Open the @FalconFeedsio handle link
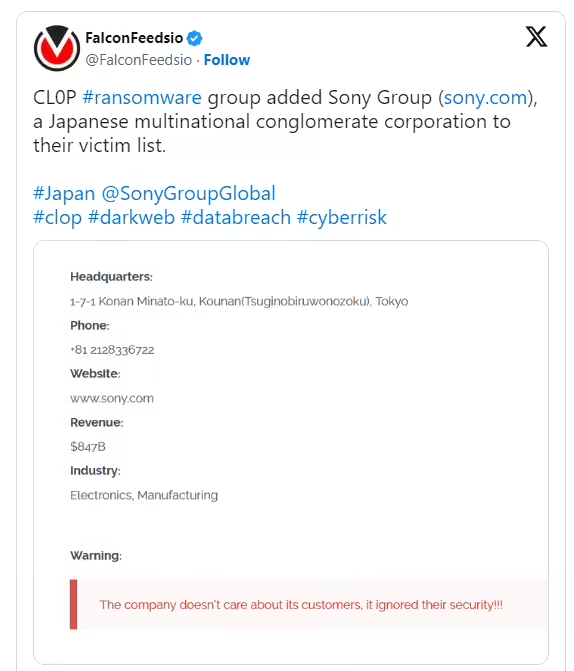Screen dimensions: 574x671 point(138,60)
